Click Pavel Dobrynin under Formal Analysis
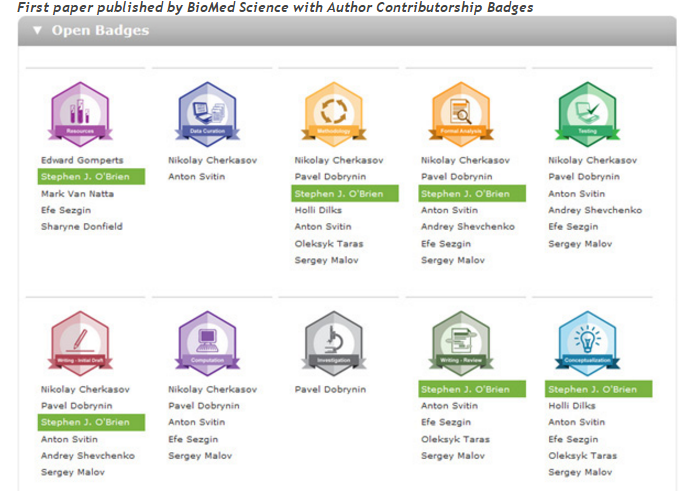Viewport: 689px width, 491px height. pos(457,176)
